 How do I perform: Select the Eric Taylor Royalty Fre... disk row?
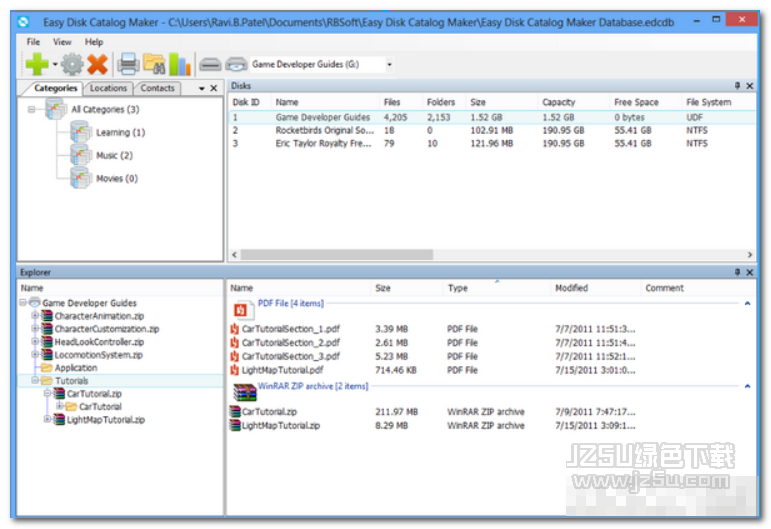click(492, 144)
